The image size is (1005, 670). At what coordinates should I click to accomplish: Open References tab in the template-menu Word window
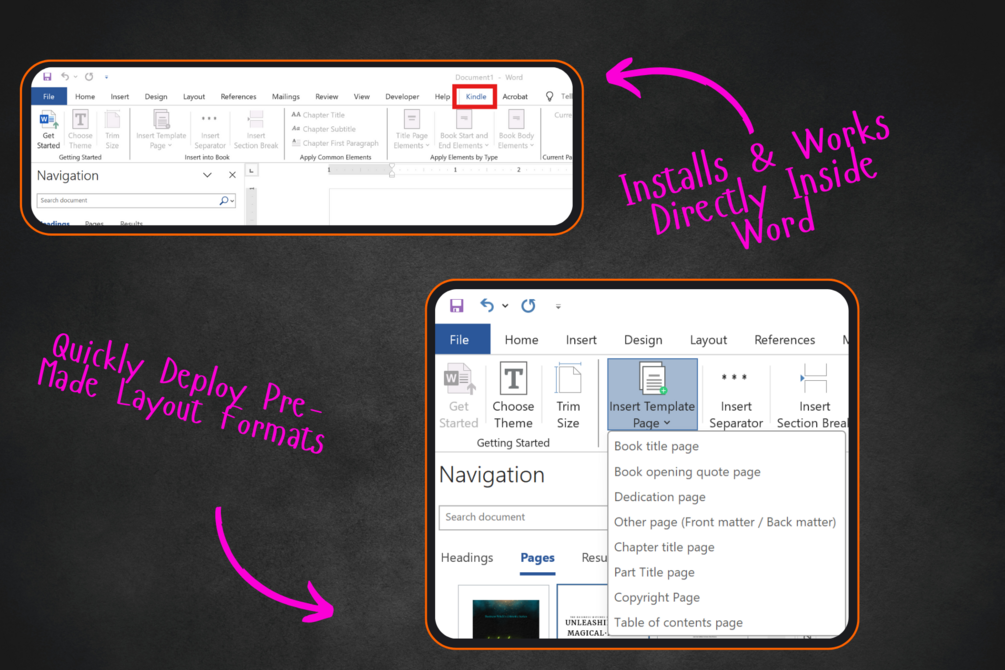click(785, 340)
